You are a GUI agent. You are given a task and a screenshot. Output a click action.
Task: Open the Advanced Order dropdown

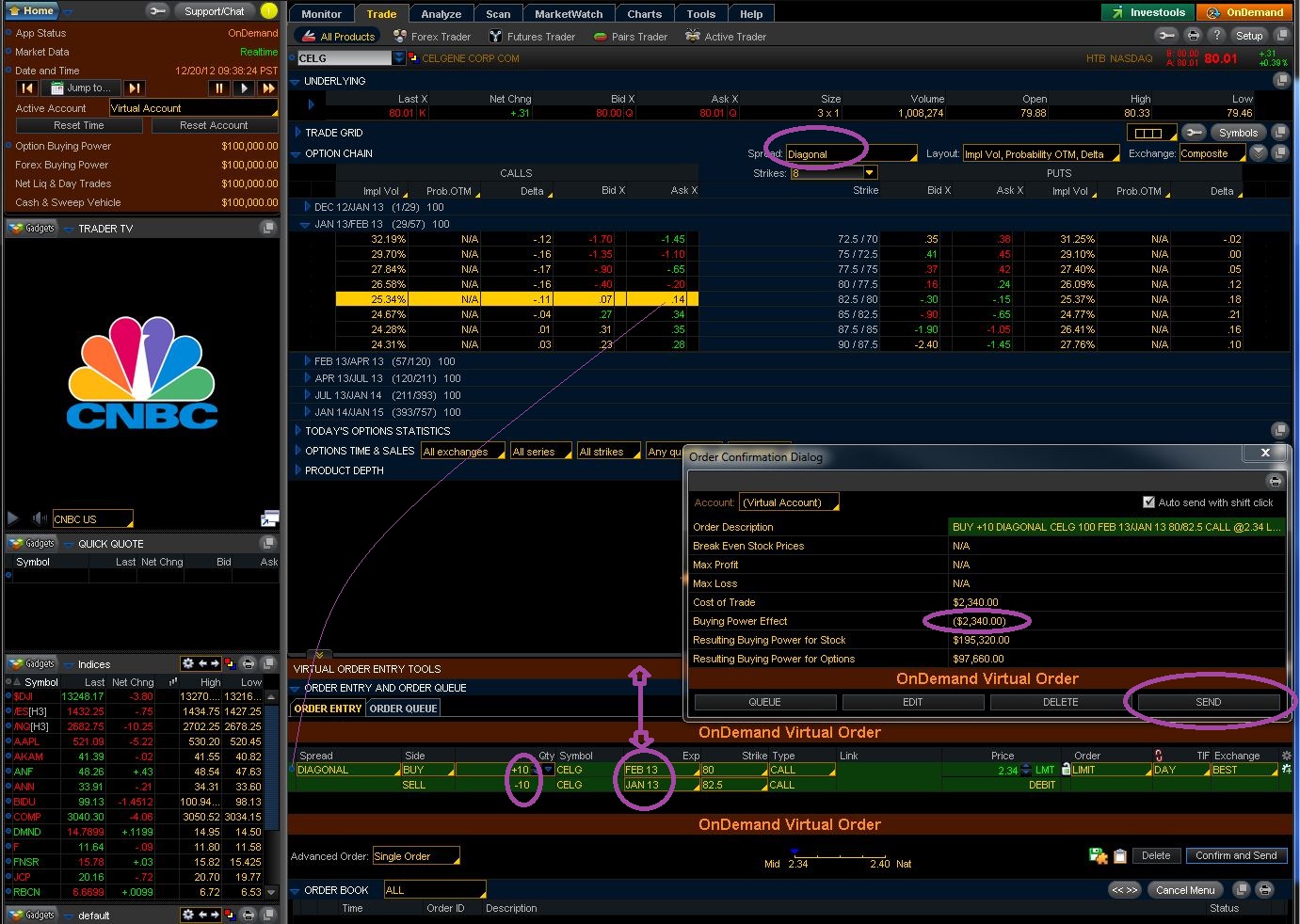click(416, 856)
